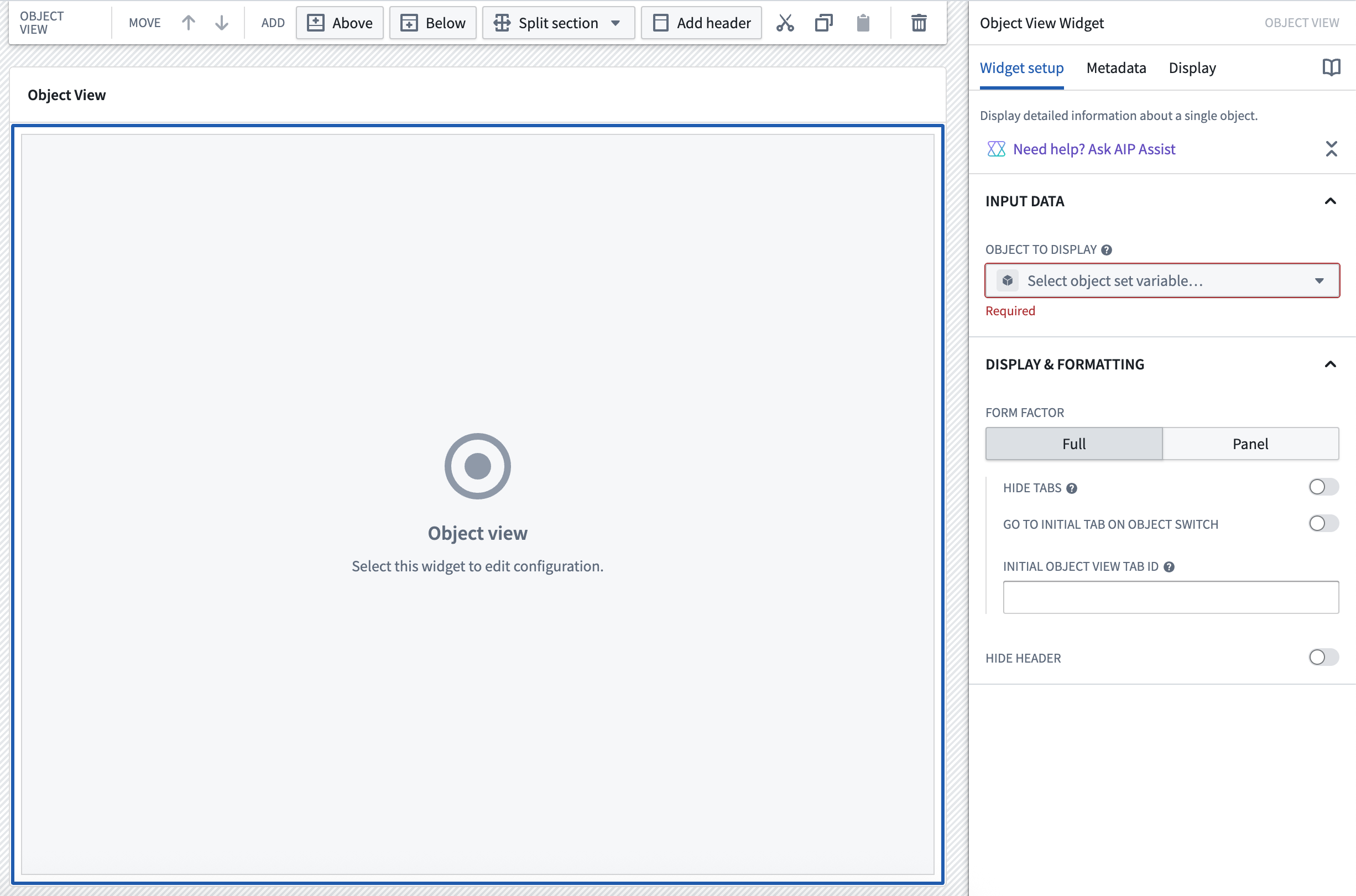Open the Select object set variable dropdown
The image size is (1356, 896).
pos(1162,280)
